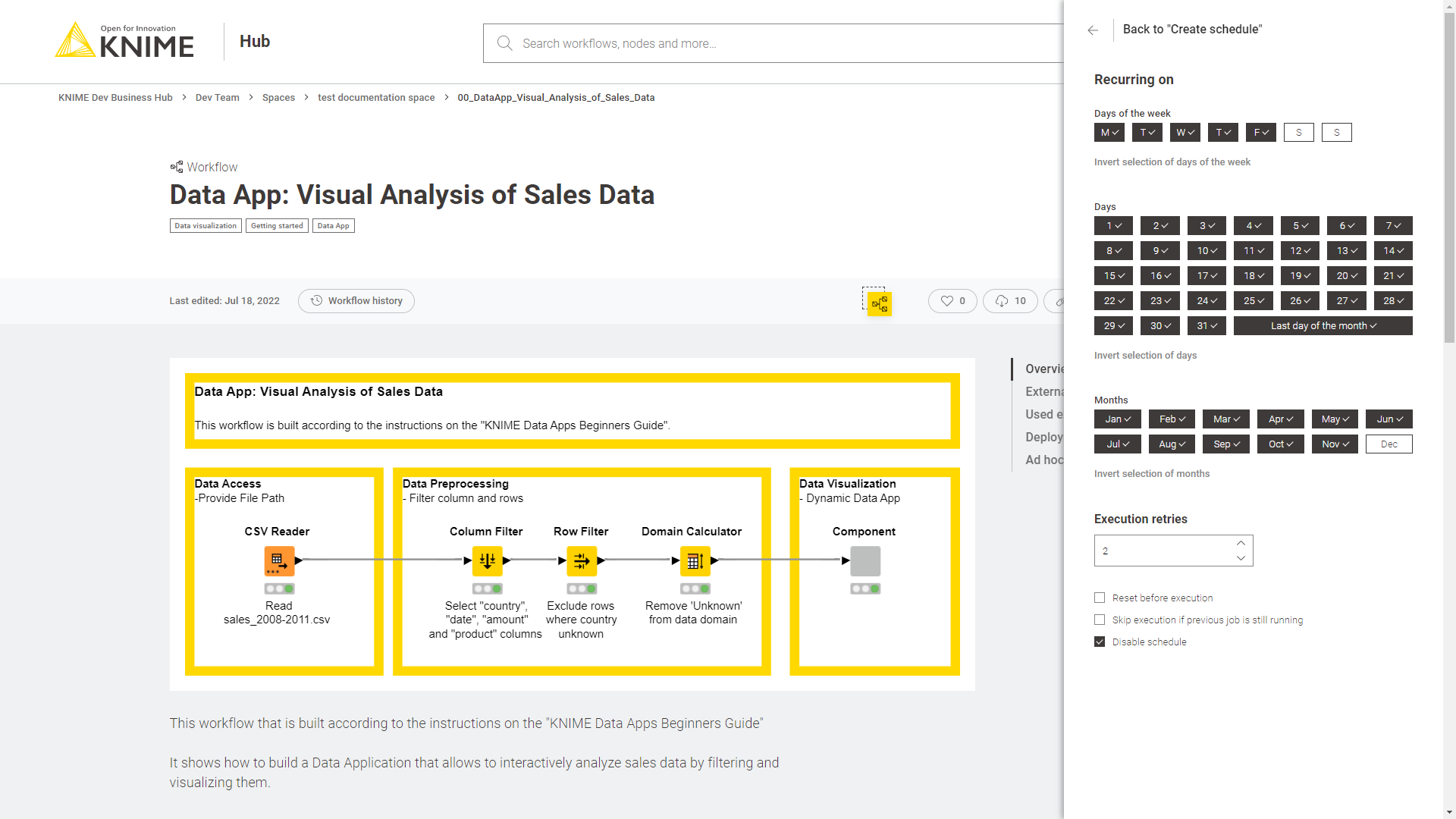
Task: Click the cloud download icon
Action: click(1002, 301)
